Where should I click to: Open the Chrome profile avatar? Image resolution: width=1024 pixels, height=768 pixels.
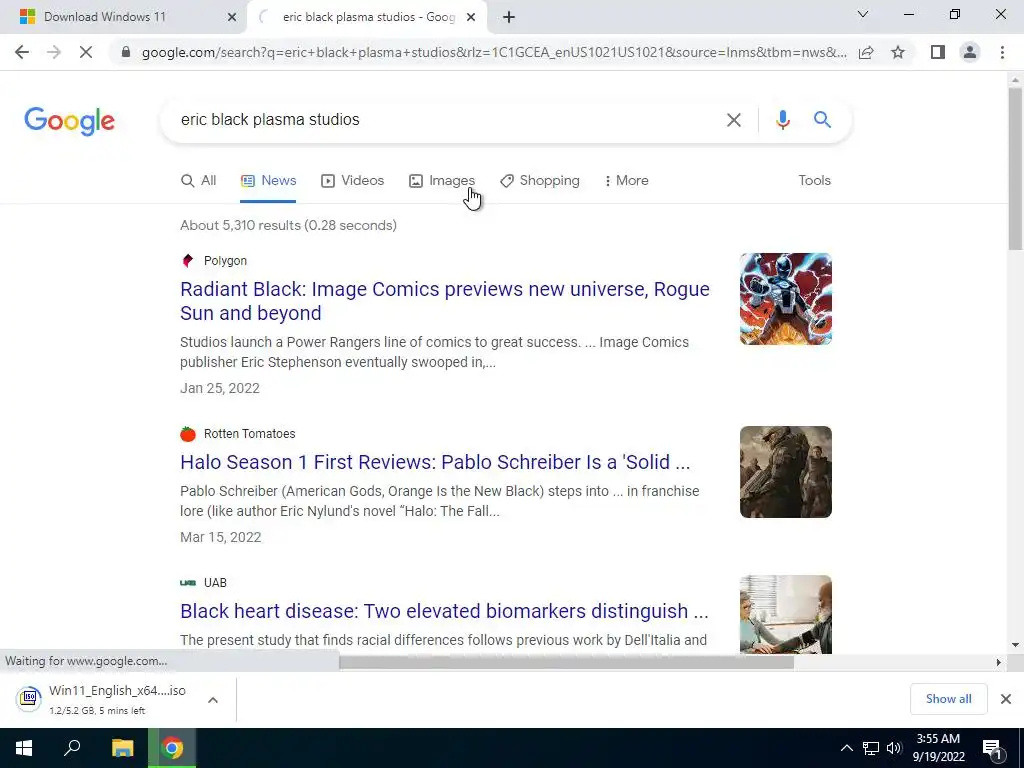click(x=970, y=52)
